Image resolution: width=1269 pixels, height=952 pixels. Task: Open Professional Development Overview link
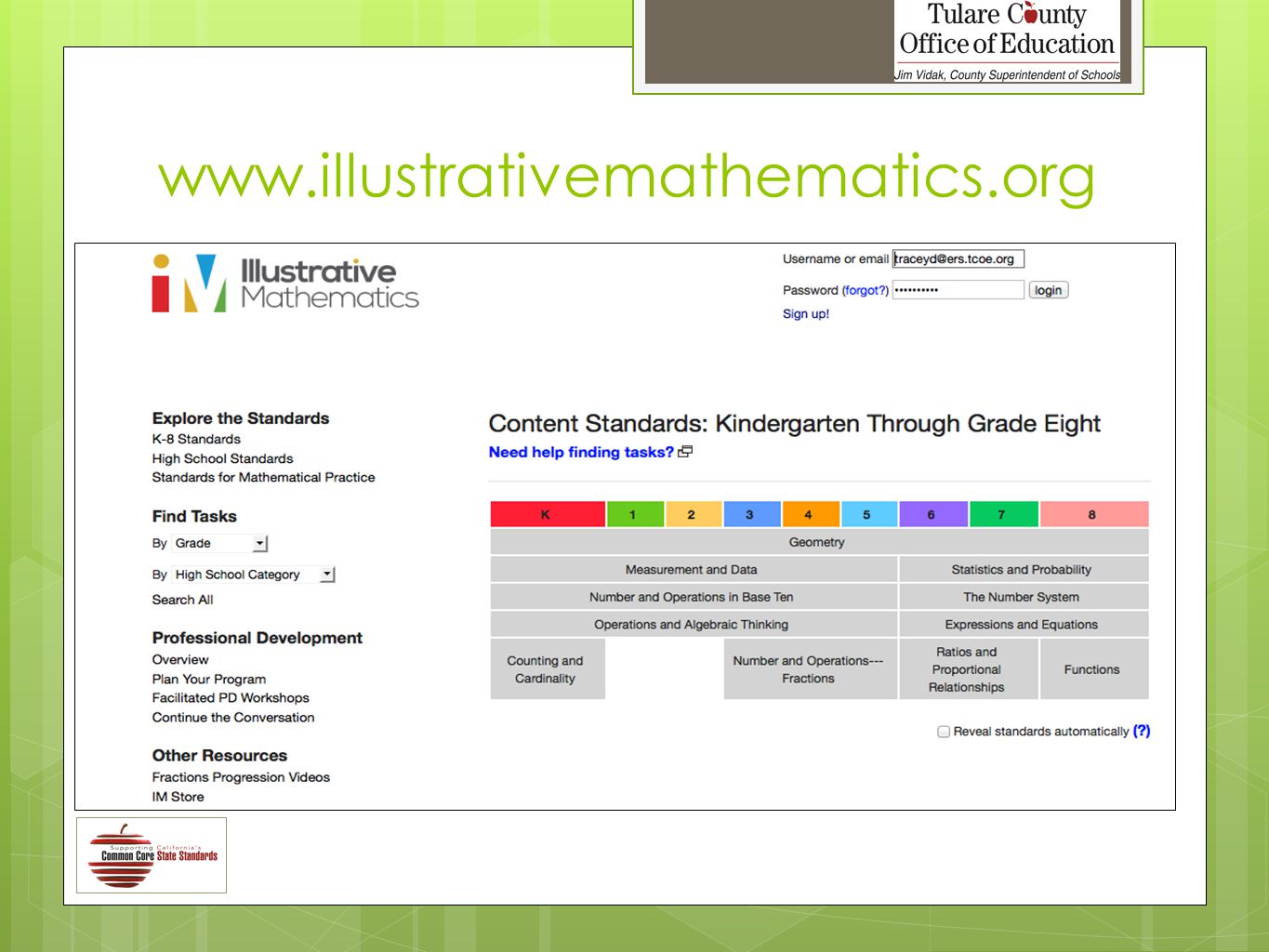180,659
